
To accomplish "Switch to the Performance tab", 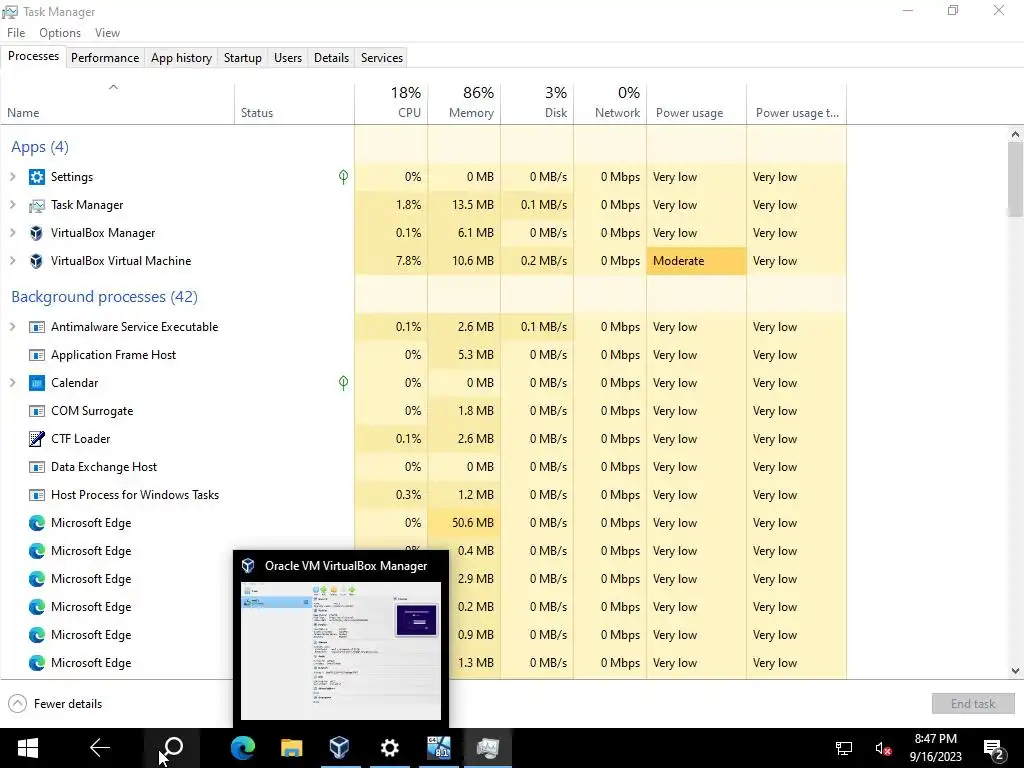I will (105, 58).
